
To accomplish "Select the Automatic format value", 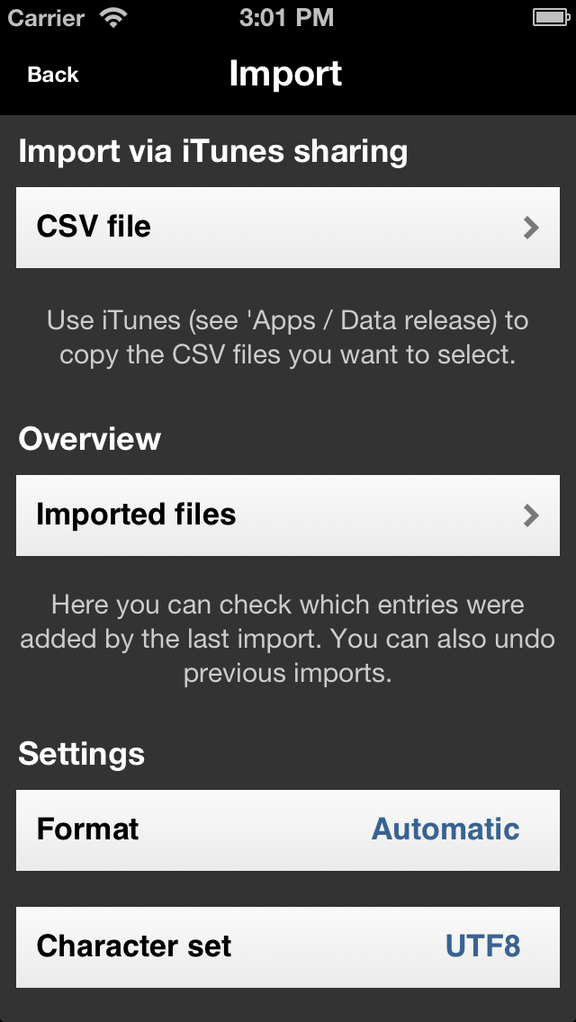I will pyautogui.click(x=445, y=829).
